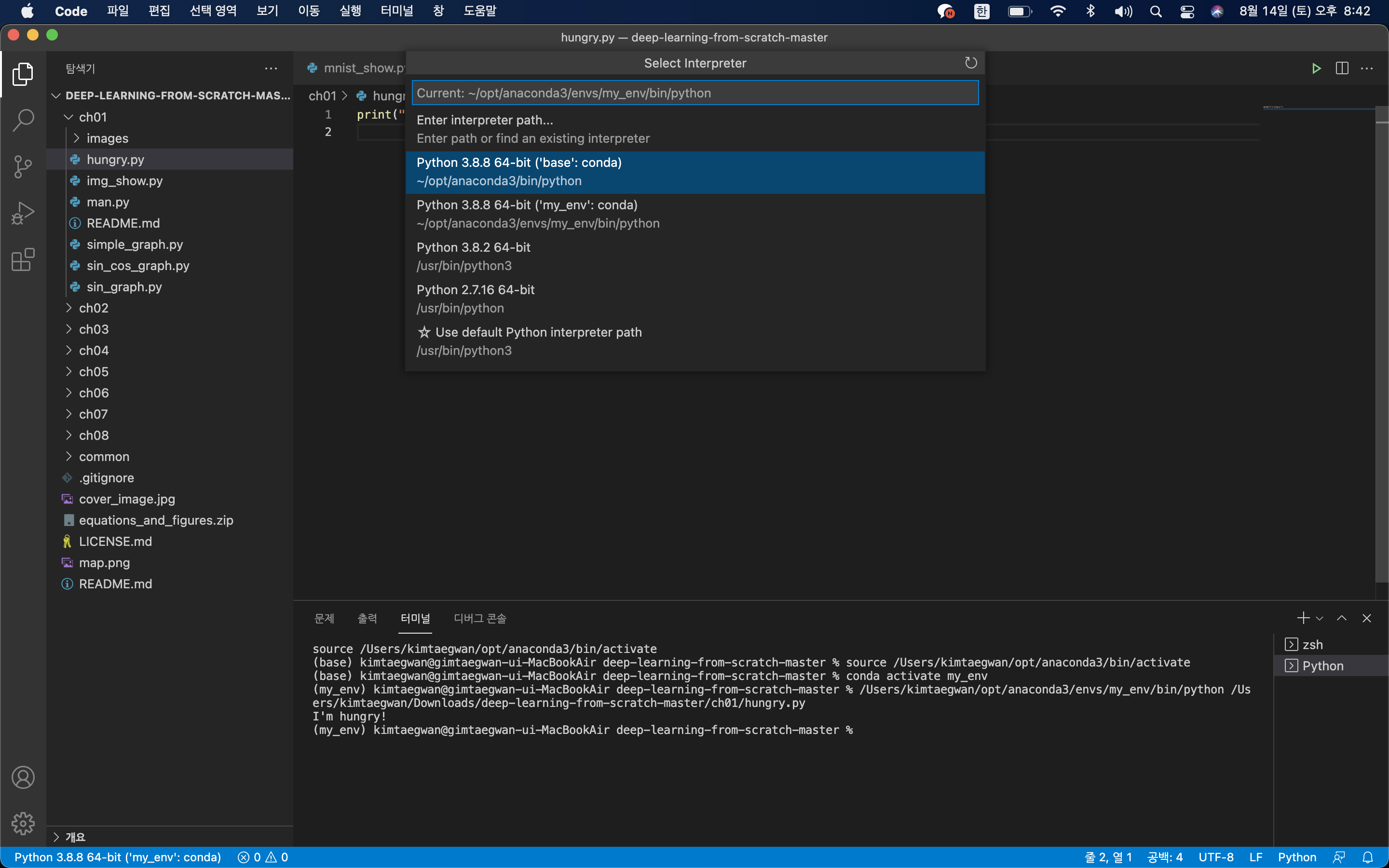The image size is (1389, 868).
Task: Open the Search view in activity bar
Action: (23, 121)
